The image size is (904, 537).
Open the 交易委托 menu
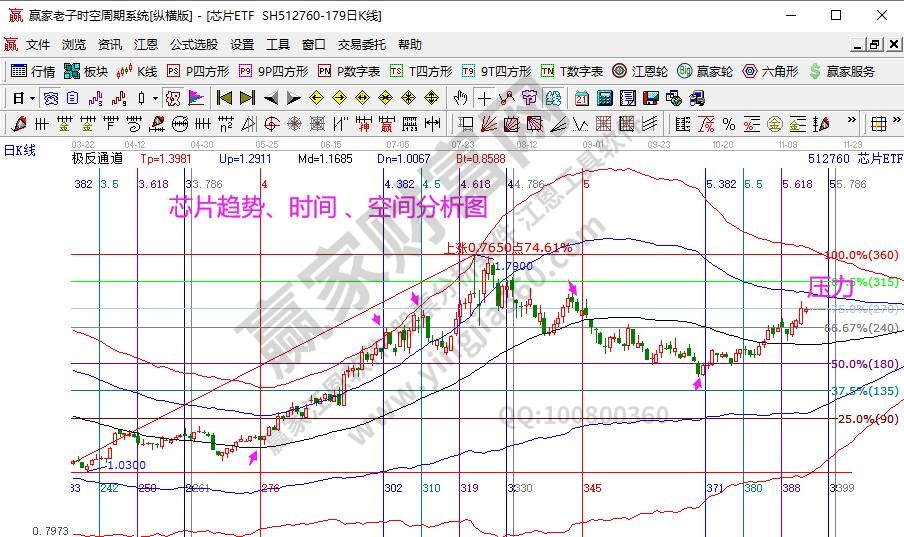coord(361,45)
